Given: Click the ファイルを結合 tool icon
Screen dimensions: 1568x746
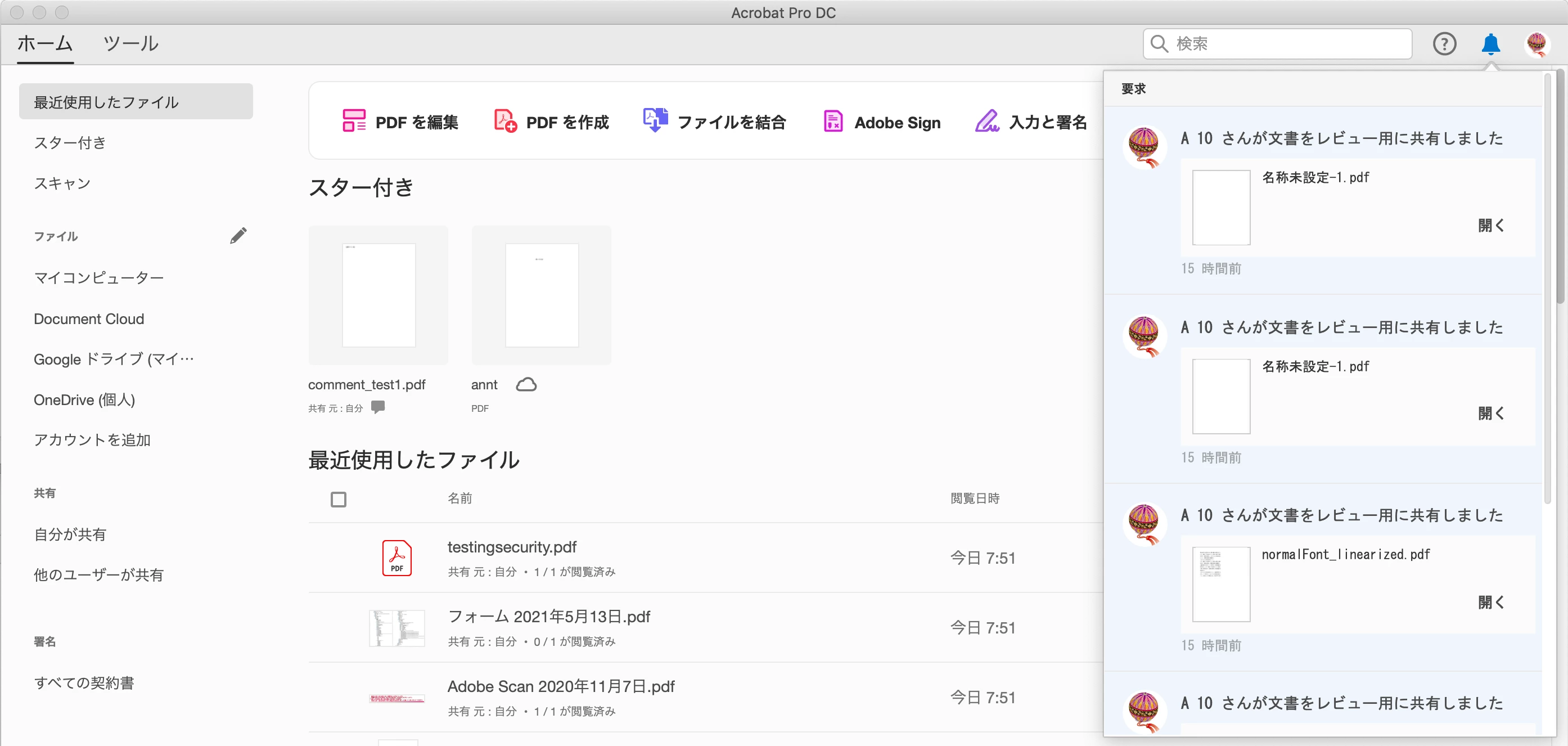Looking at the screenshot, I should click(655, 120).
